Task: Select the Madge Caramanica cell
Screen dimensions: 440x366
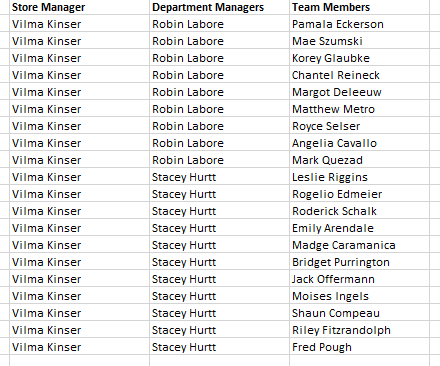Action: click(x=359, y=245)
